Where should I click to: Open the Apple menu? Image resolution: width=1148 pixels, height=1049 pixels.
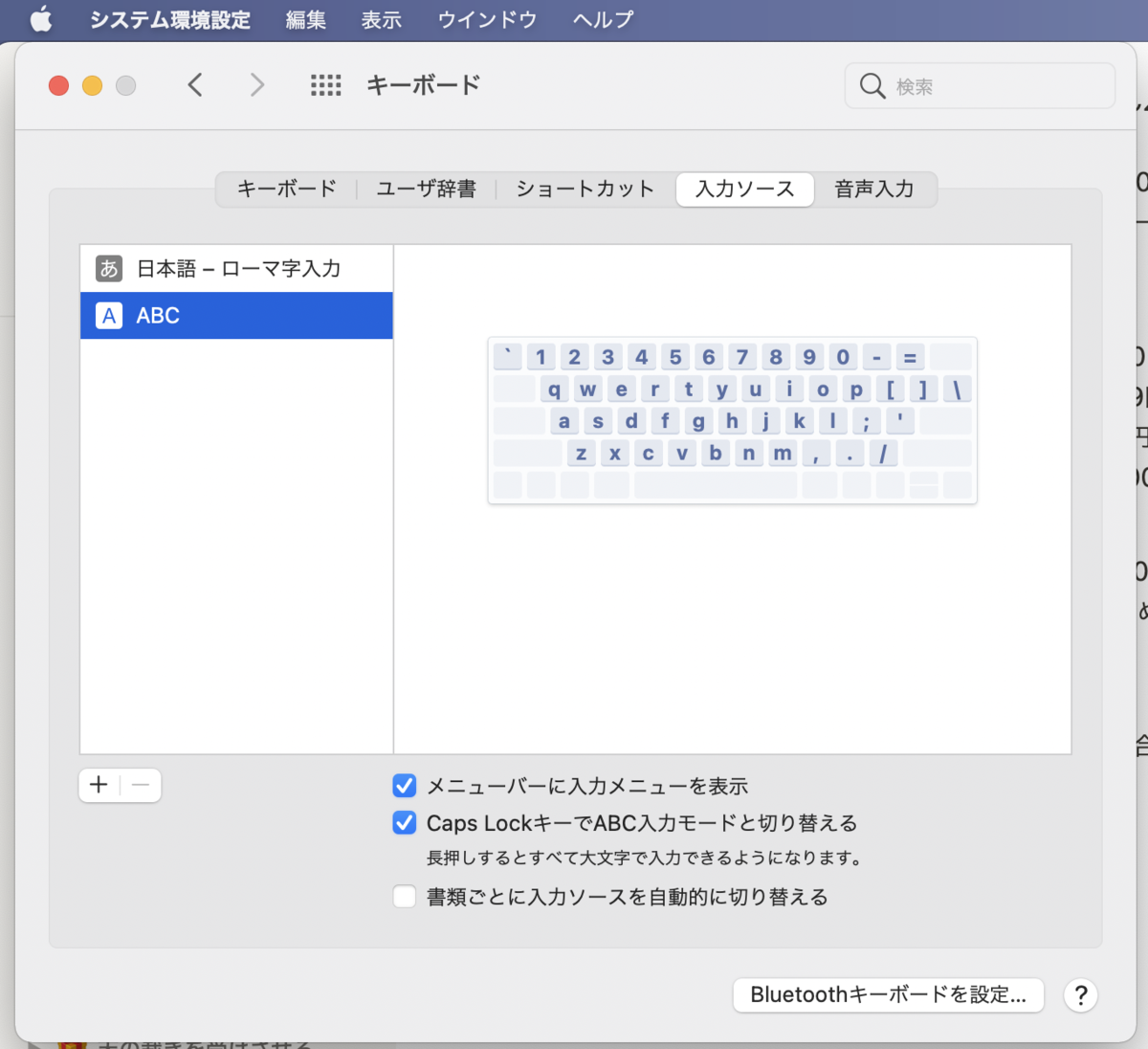click(x=41, y=19)
